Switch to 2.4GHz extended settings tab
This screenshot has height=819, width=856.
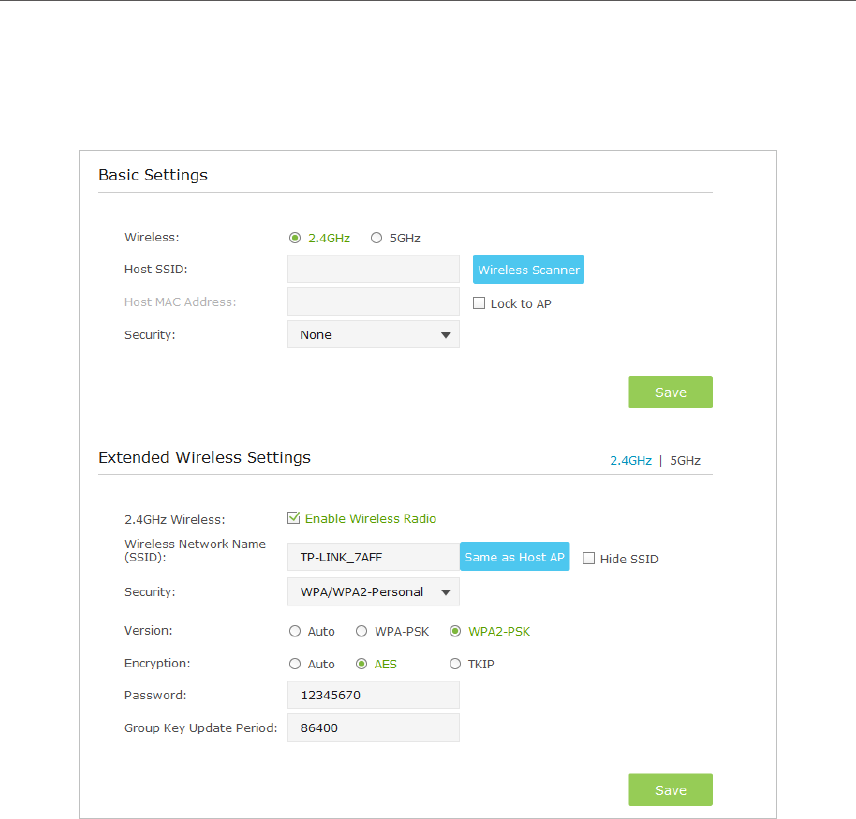631,461
